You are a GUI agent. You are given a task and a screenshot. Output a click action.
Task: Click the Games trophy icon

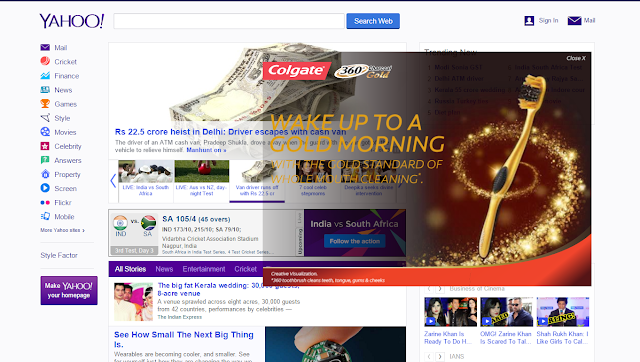click(45, 104)
